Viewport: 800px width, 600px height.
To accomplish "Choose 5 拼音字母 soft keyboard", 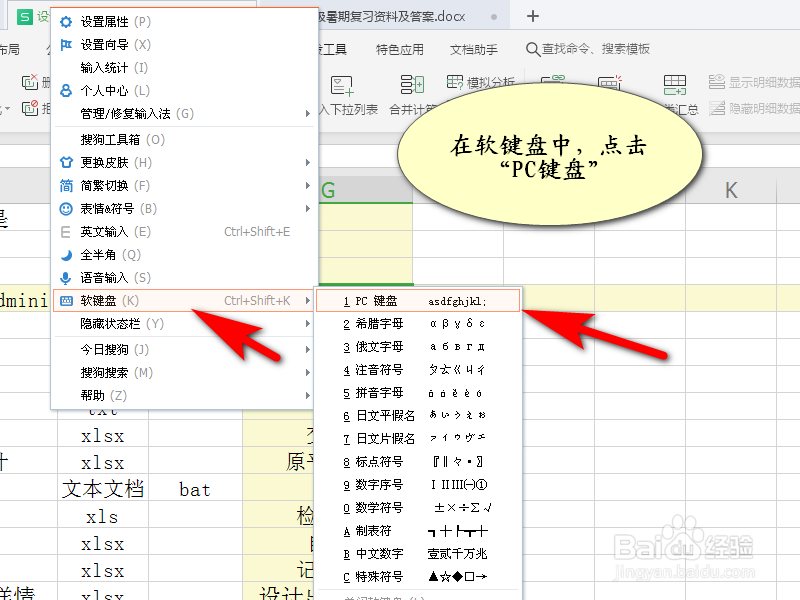I will [x=418, y=393].
